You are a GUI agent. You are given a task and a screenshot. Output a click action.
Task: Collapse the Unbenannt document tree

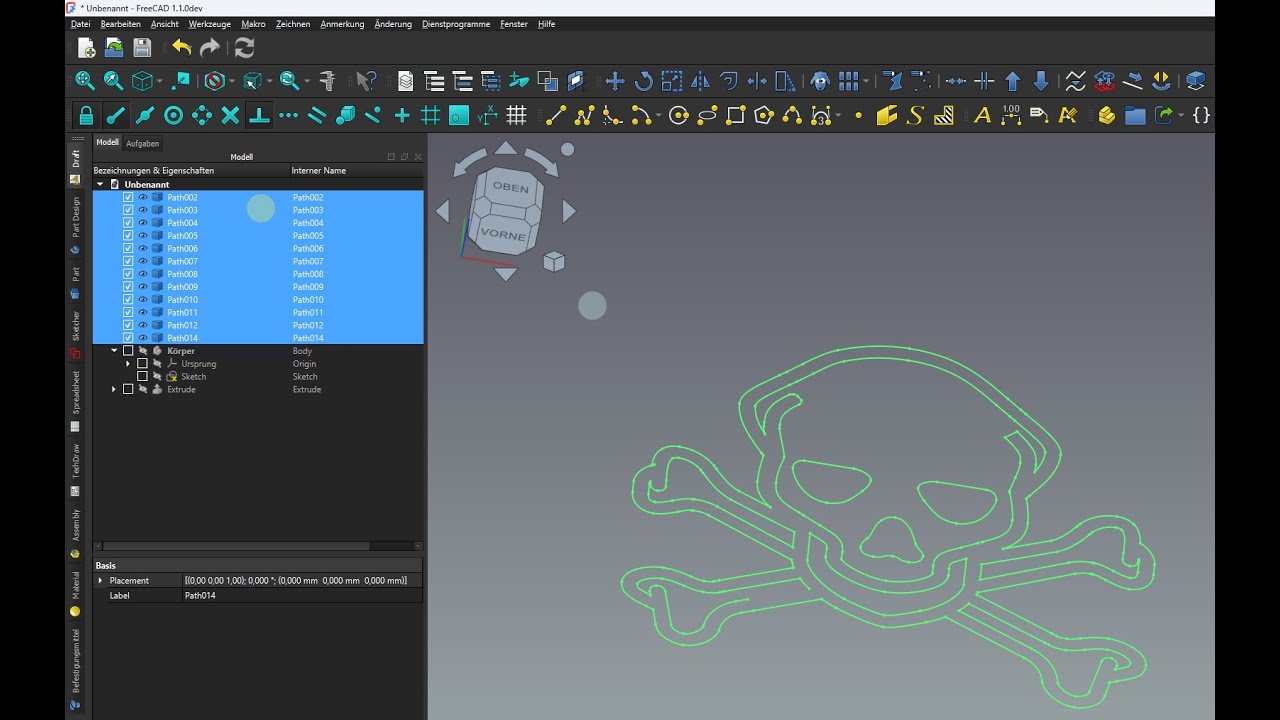[x=100, y=184]
